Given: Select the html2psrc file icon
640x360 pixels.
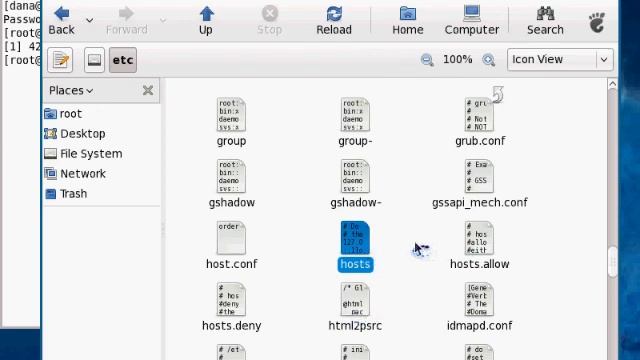Looking at the screenshot, I should [355, 299].
